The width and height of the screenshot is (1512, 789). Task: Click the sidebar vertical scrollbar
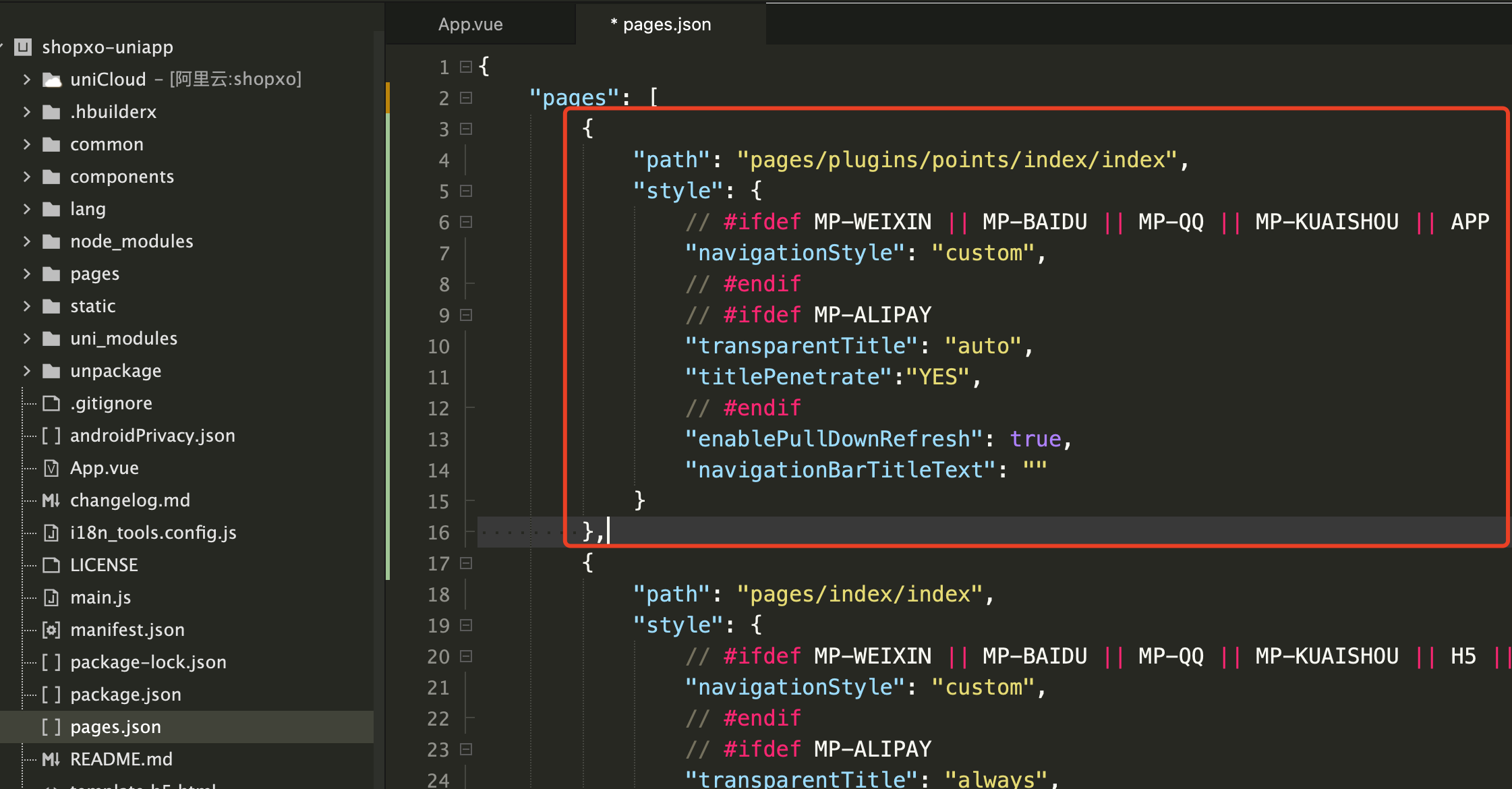coord(378,405)
